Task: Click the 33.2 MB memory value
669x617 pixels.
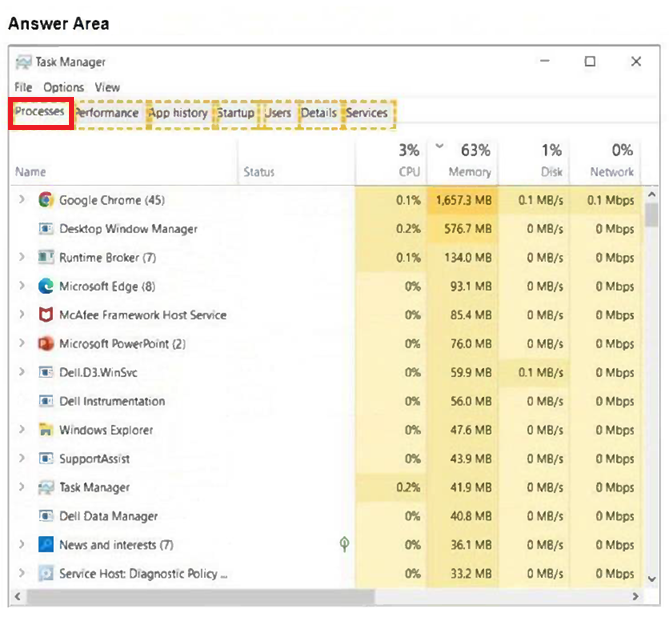Action: point(471,573)
